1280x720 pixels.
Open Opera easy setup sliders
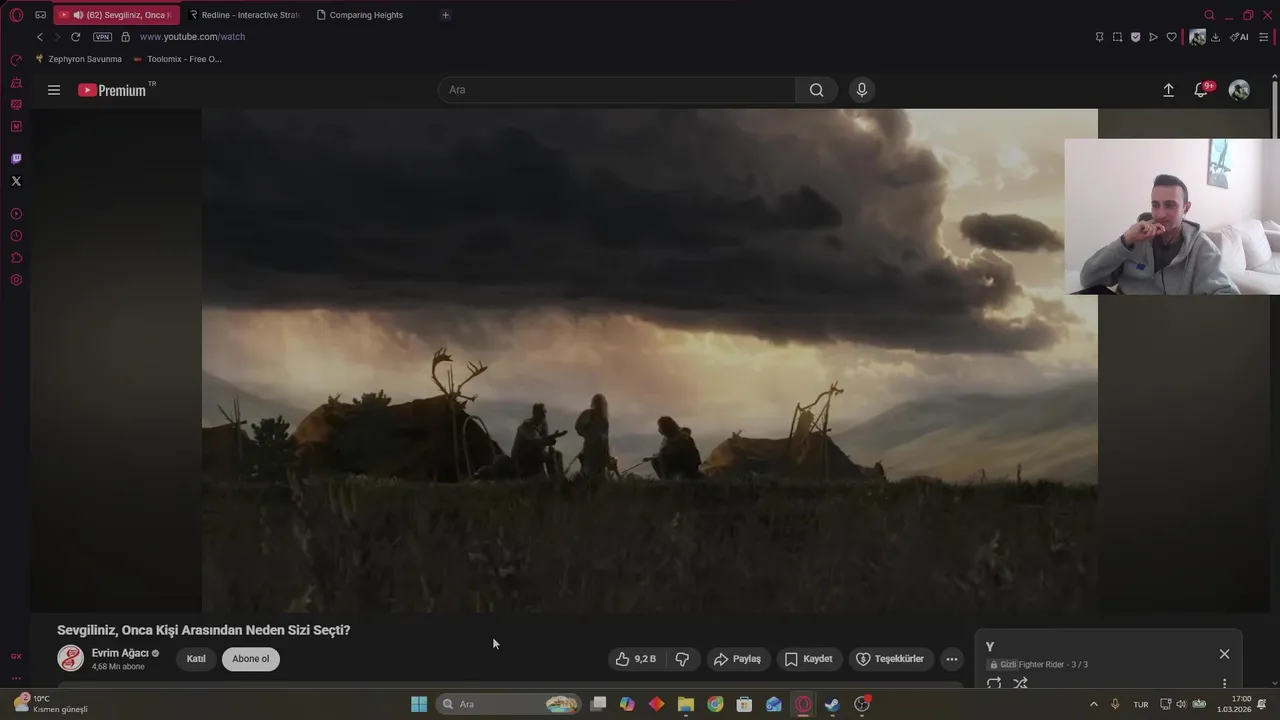tap(1263, 37)
